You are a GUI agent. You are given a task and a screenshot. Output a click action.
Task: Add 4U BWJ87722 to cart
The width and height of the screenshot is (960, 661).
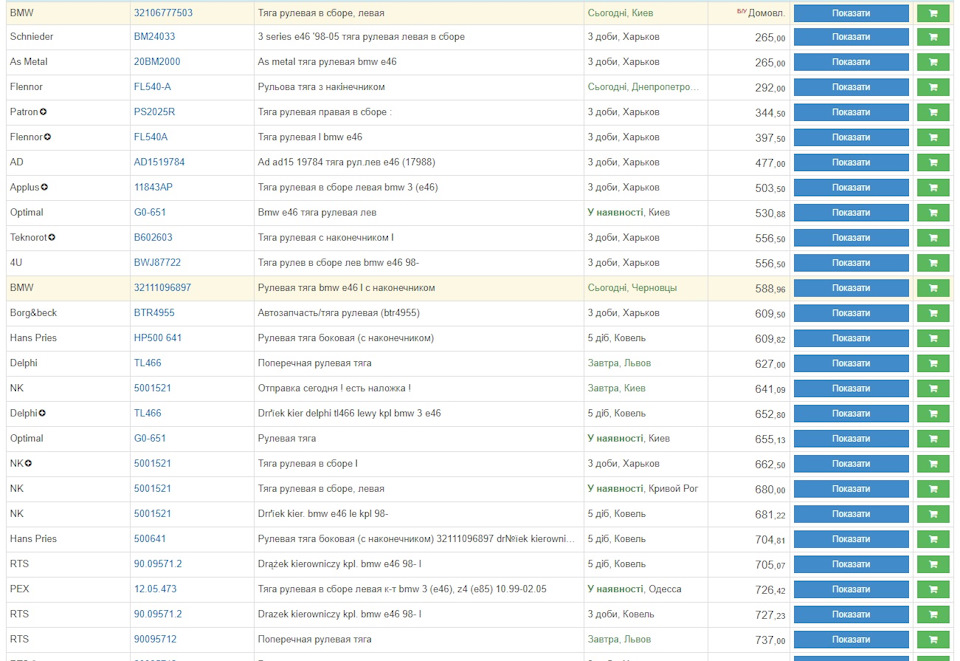[x=933, y=263]
